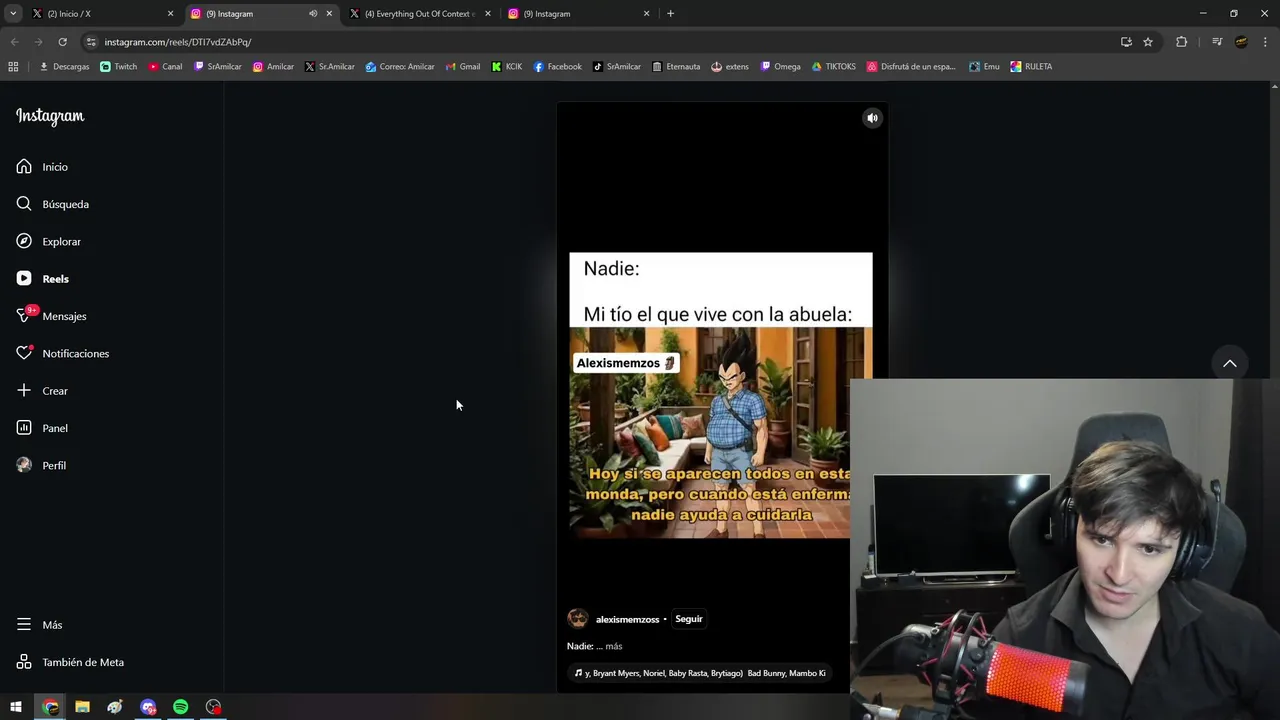Click the Chrome taskbar icon

(x=50, y=707)
